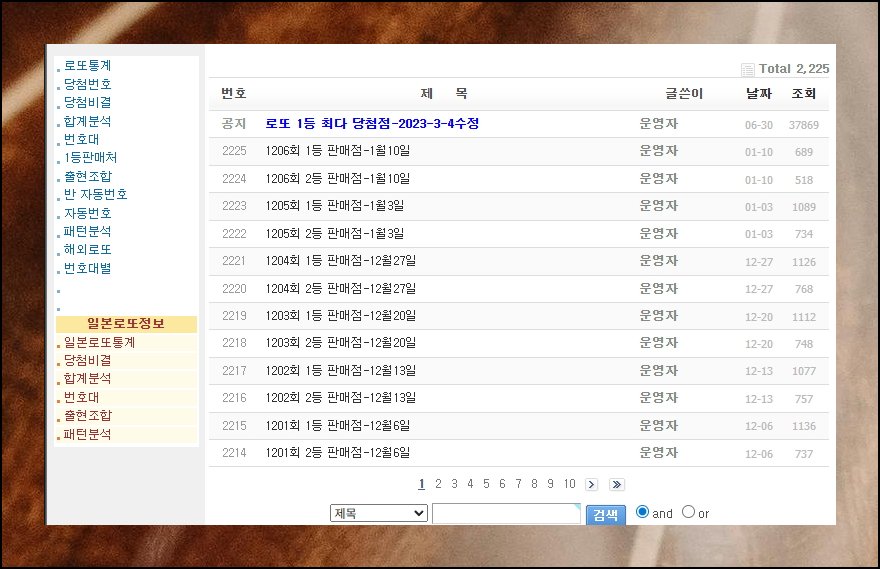Open notice 로또 1등 최다 당첨점-2023-3-4수정
This screenshot has height=569, width=880.
372,123
